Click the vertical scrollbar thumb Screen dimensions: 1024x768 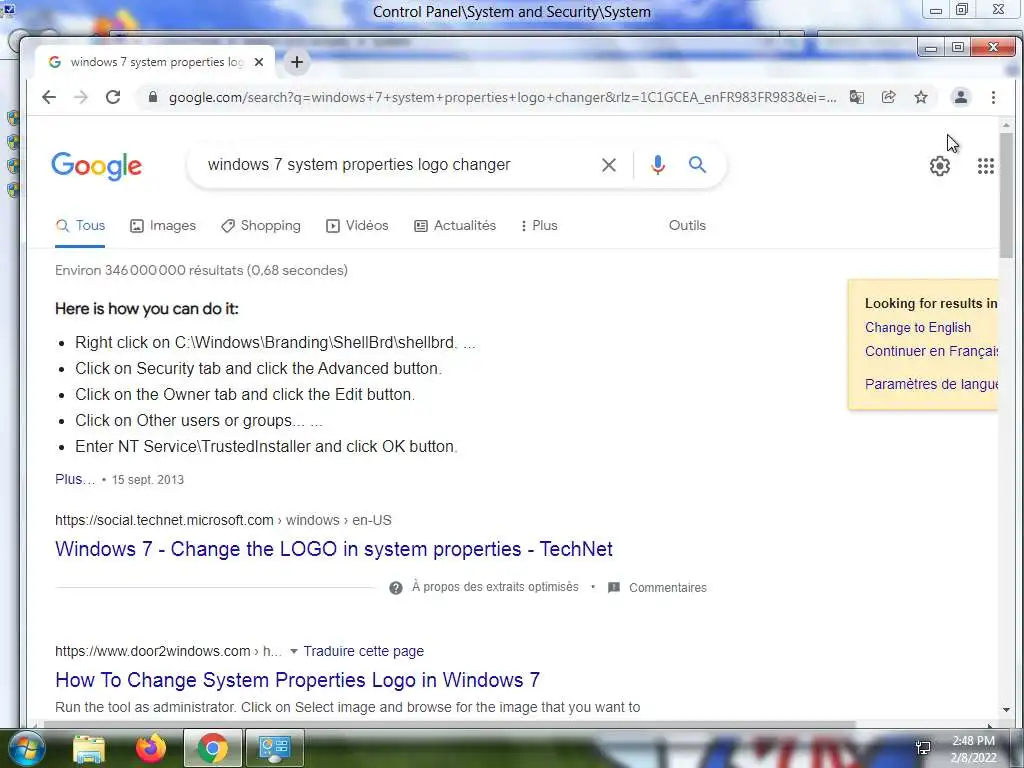[x=1006, y=195]
